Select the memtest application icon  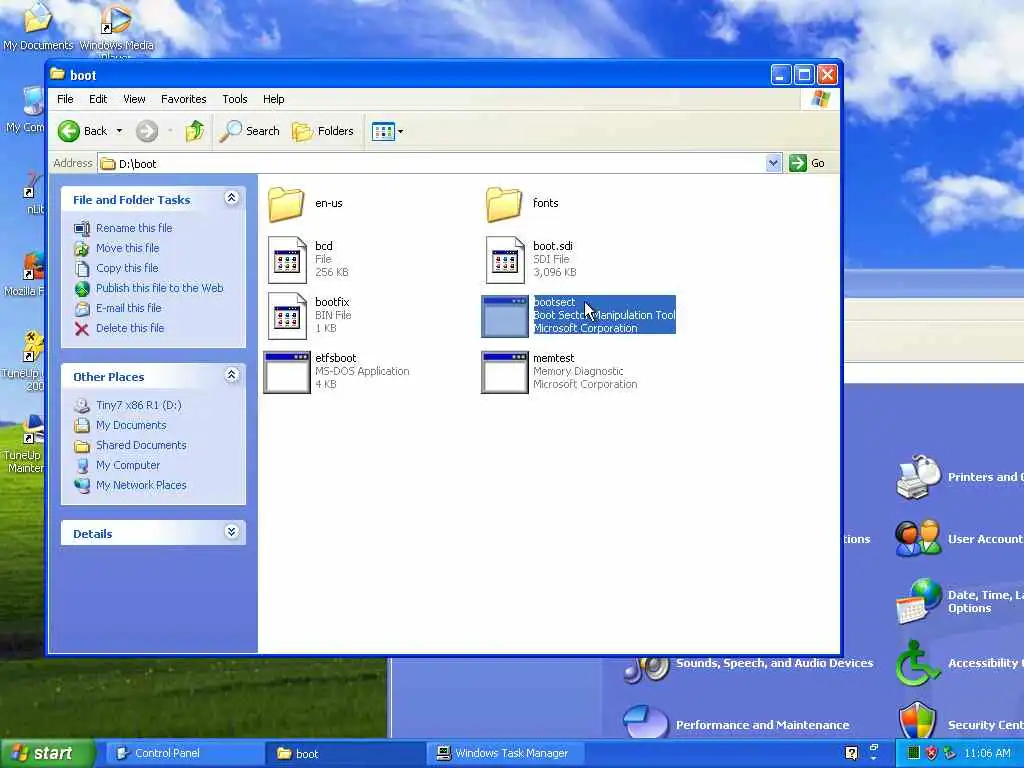(x=505, y=373)
